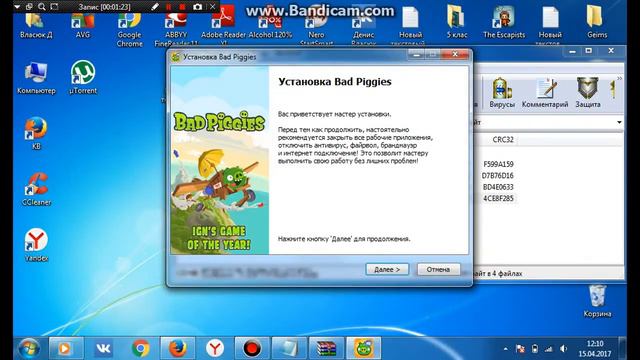Switch to the Bandicam taskbar button
Screen dimensions: 640x360
[252, 348]
